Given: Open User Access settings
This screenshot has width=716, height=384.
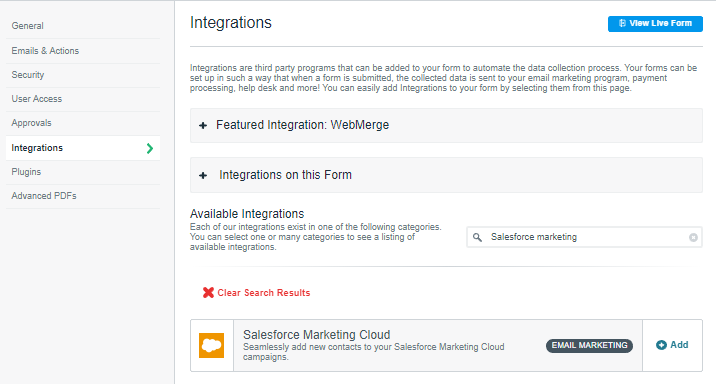Looking at the screenshot, I should tap(37, 99).
